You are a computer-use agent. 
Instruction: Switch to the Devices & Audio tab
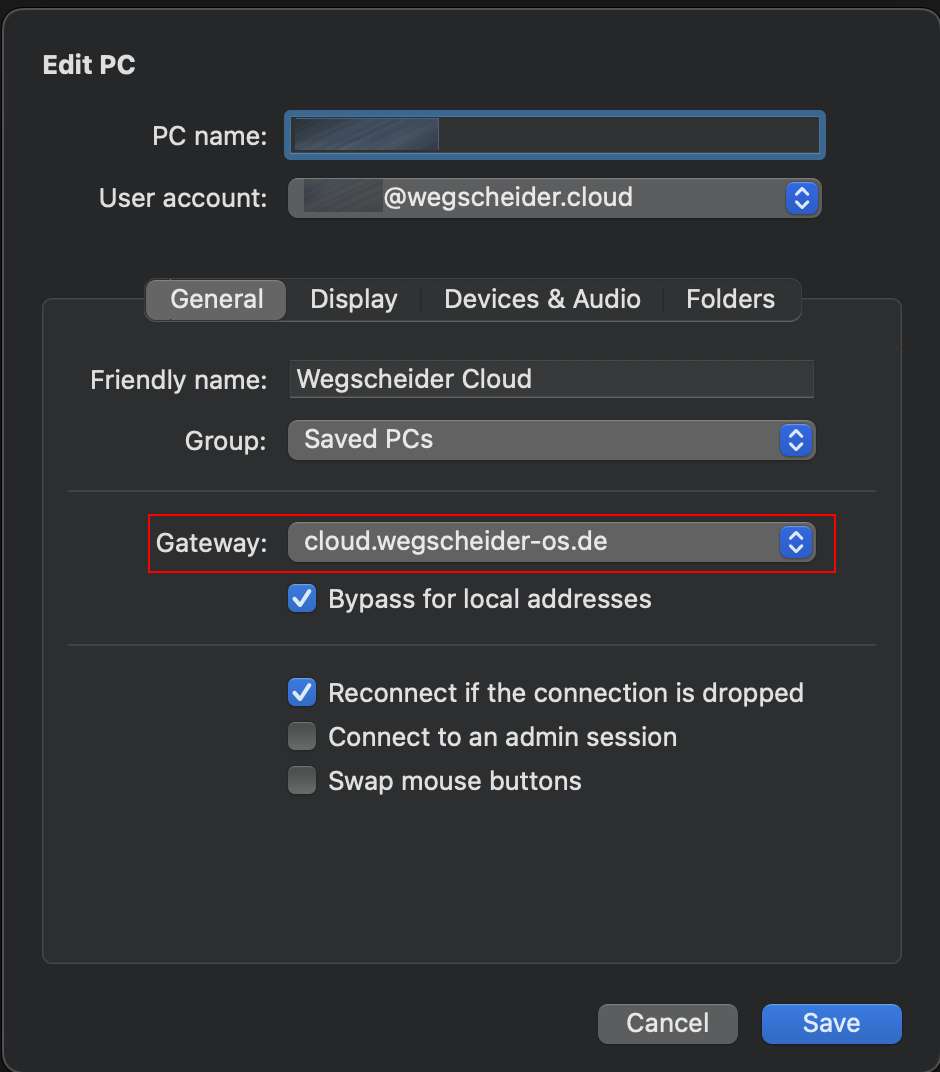tap(542, 299)
